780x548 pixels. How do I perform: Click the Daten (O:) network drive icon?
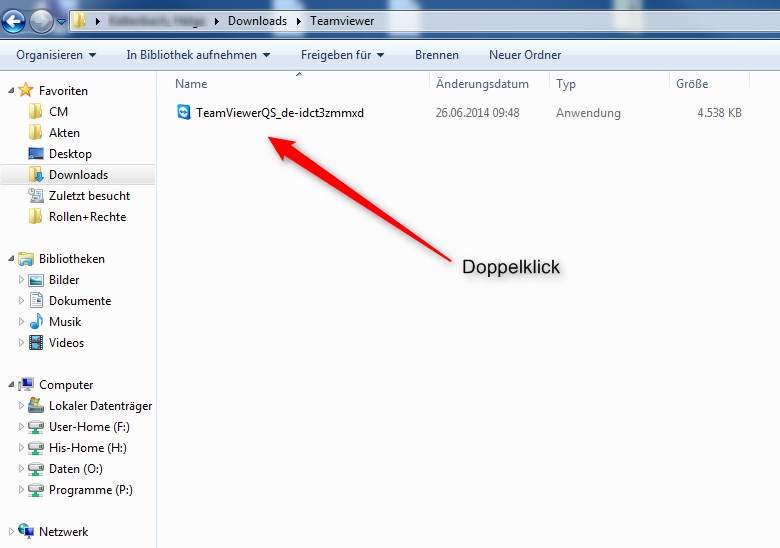pos(36,469)
